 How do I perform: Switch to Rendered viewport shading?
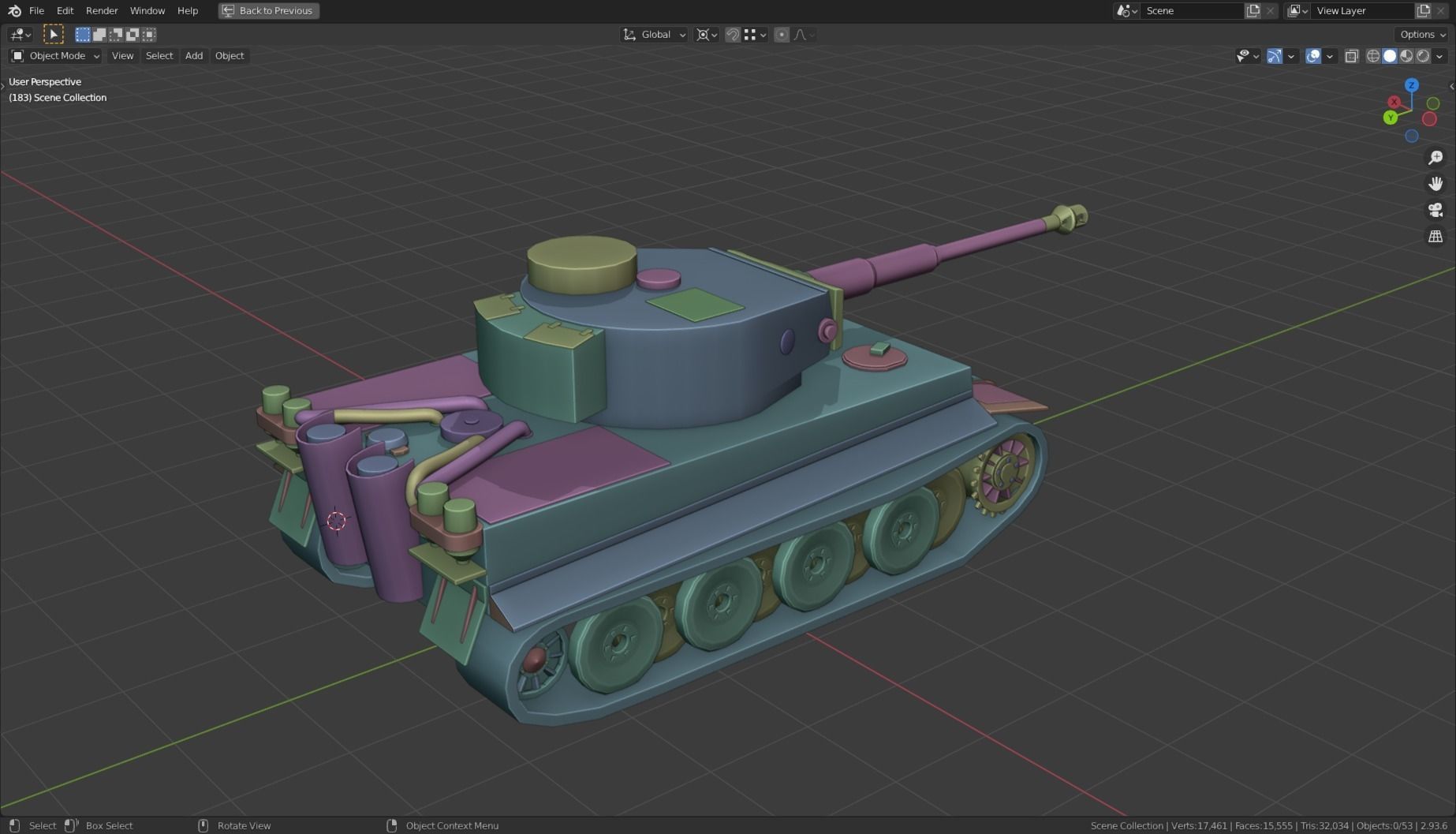pyautogui.click(x=1423, y=56)
